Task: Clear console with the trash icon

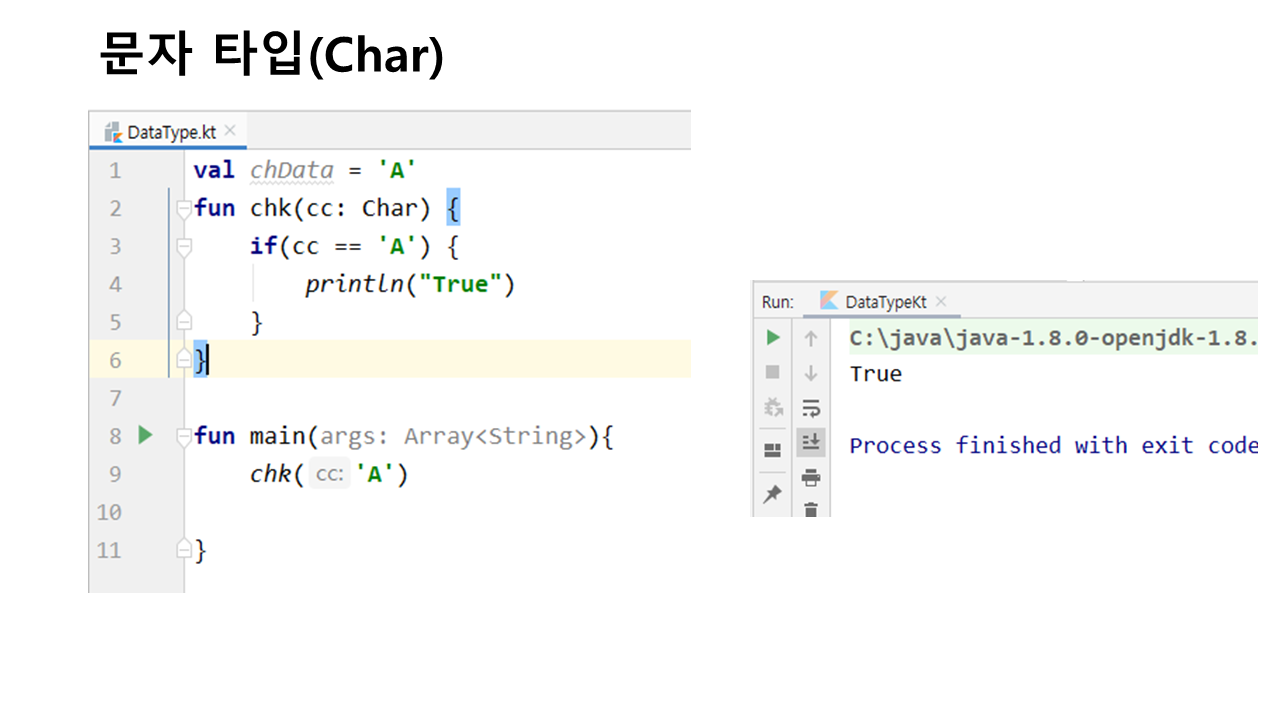Action: click(811, 509)
